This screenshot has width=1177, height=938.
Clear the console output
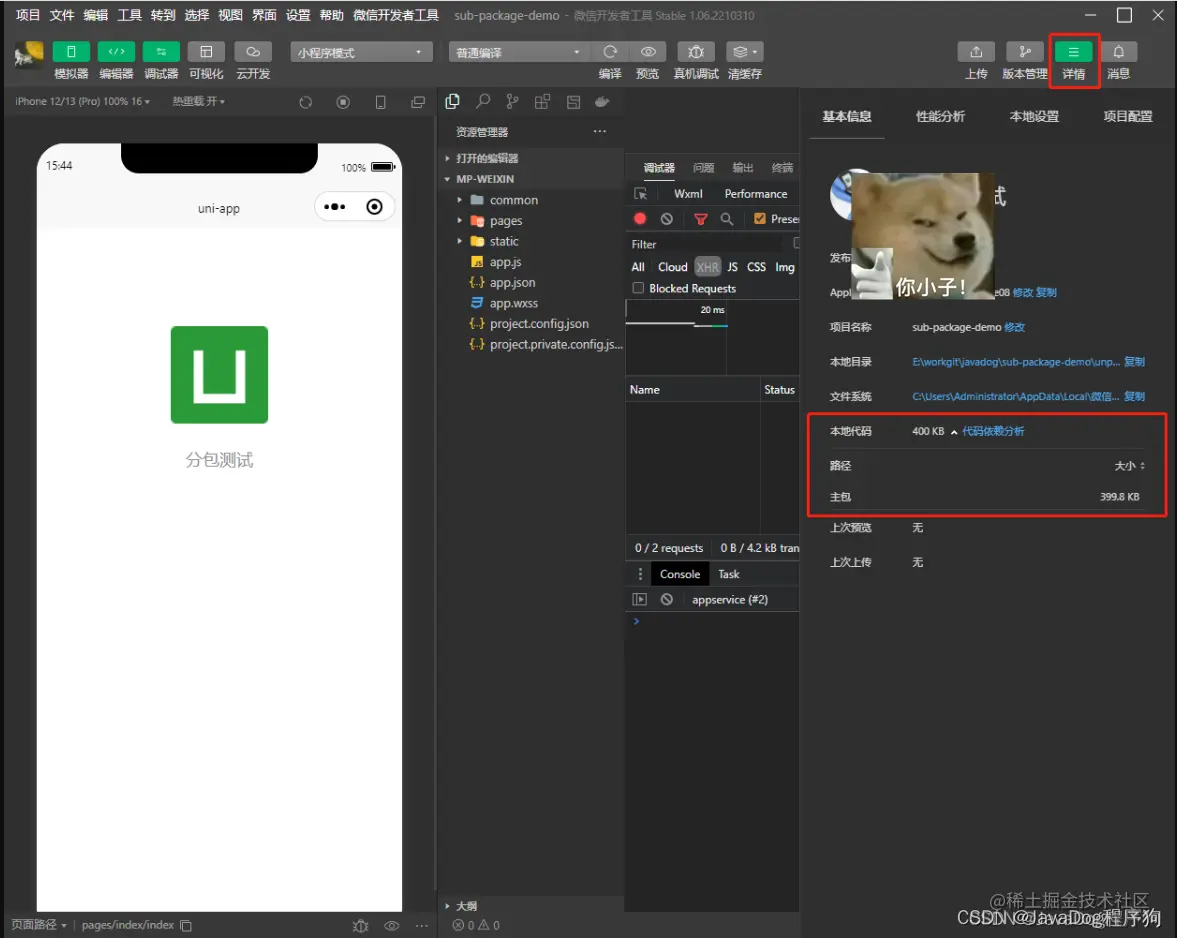(x=667, y=600)
